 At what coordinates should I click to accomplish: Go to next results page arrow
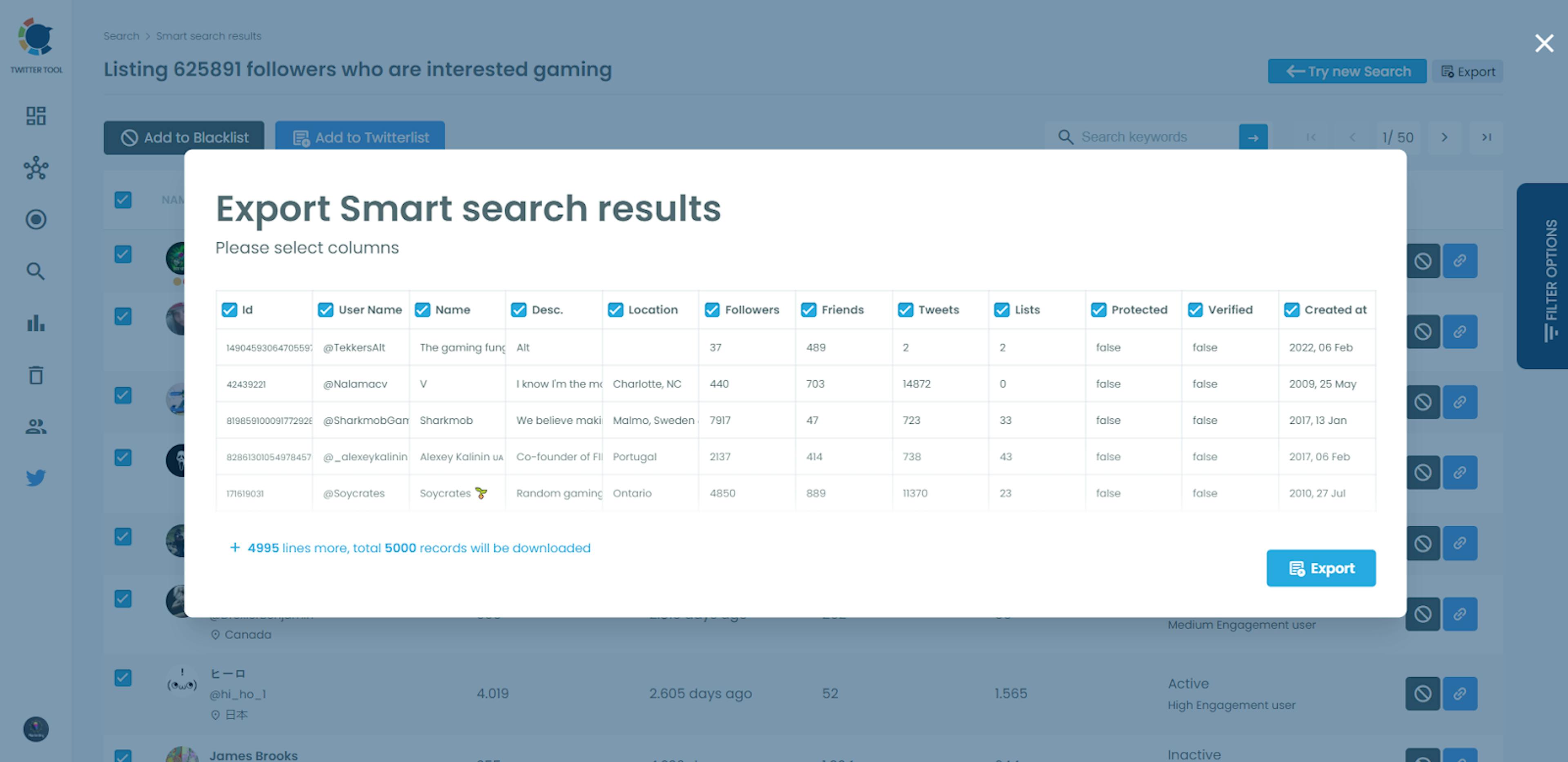[1444, 138]
